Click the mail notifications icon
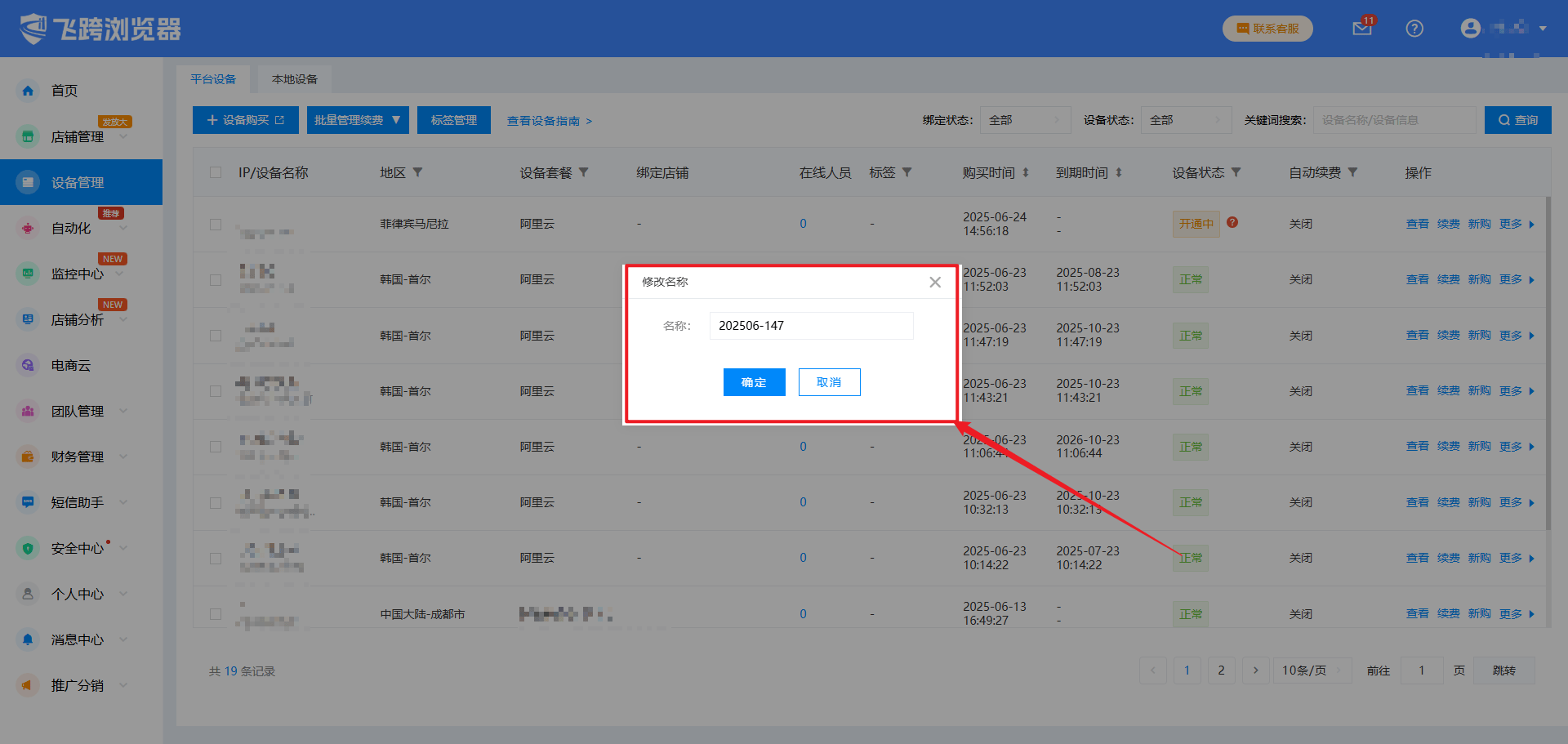This screenshot has height=744, width=1568. (1361, 29)
